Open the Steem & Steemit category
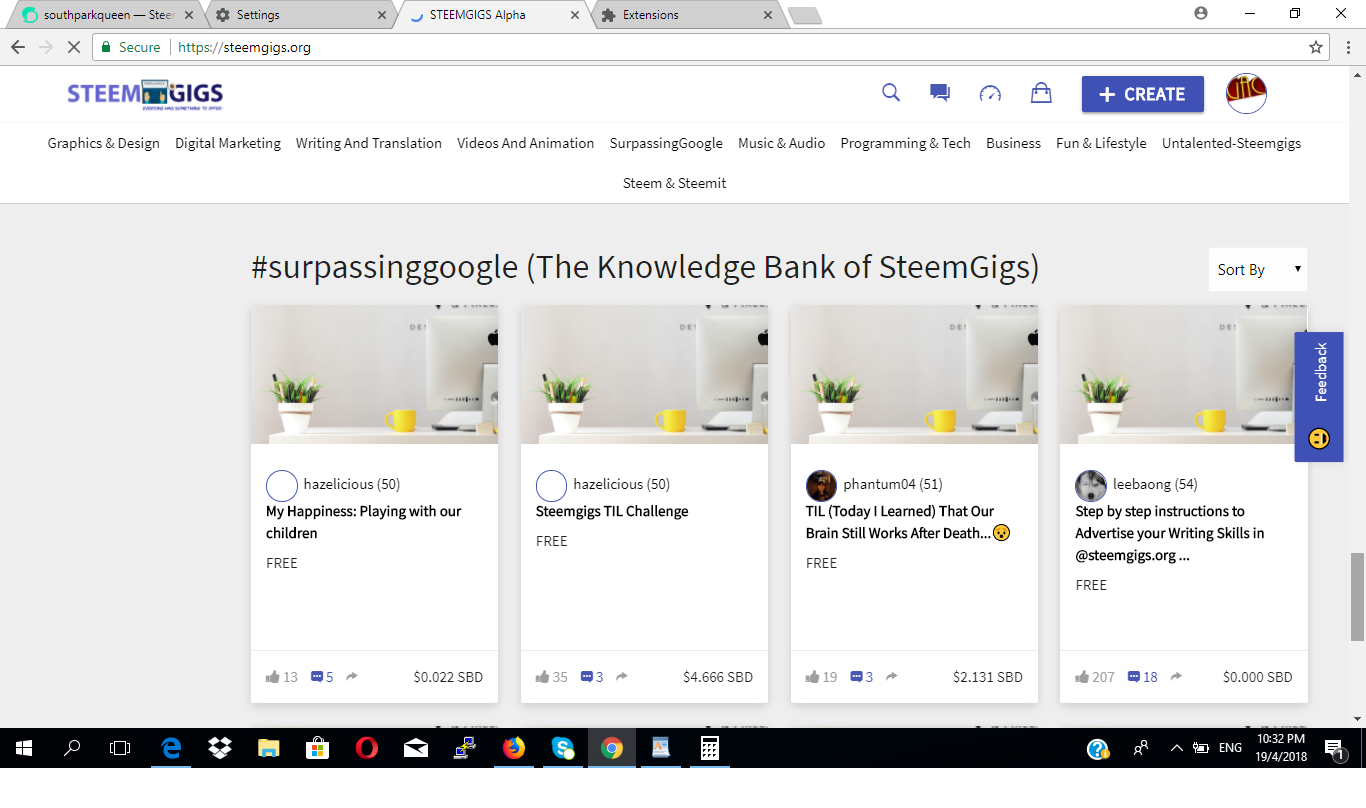Image resolution: width=1366 pixels, height=808 pixels. [675, 183]
